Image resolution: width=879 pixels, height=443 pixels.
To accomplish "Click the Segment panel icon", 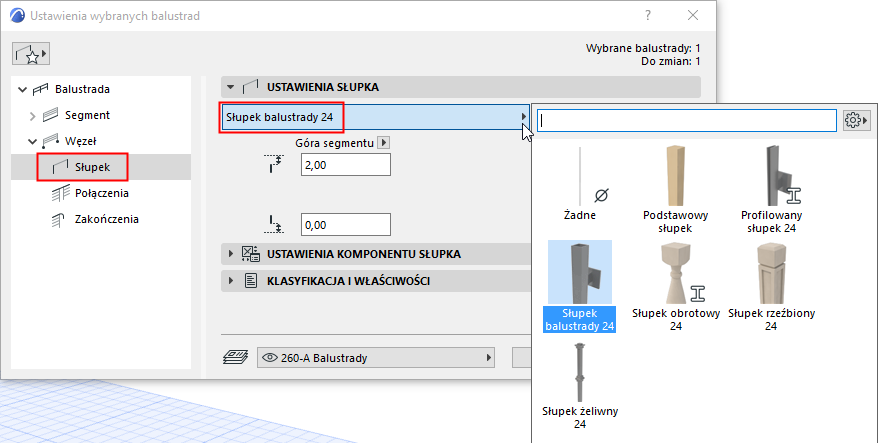I will (x=50, y=116).
